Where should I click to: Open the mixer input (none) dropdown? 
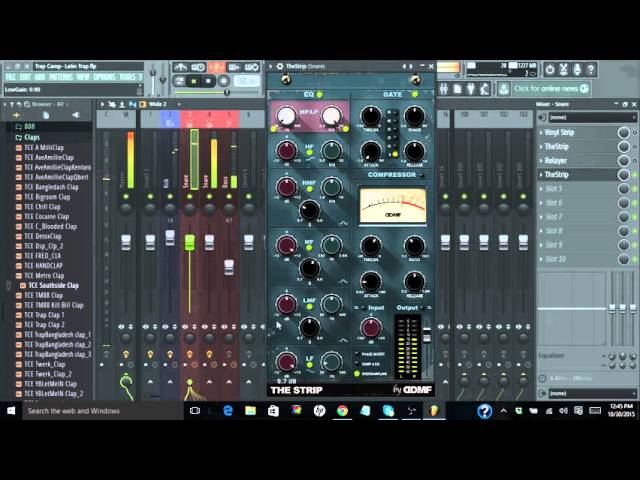(592, 118)
